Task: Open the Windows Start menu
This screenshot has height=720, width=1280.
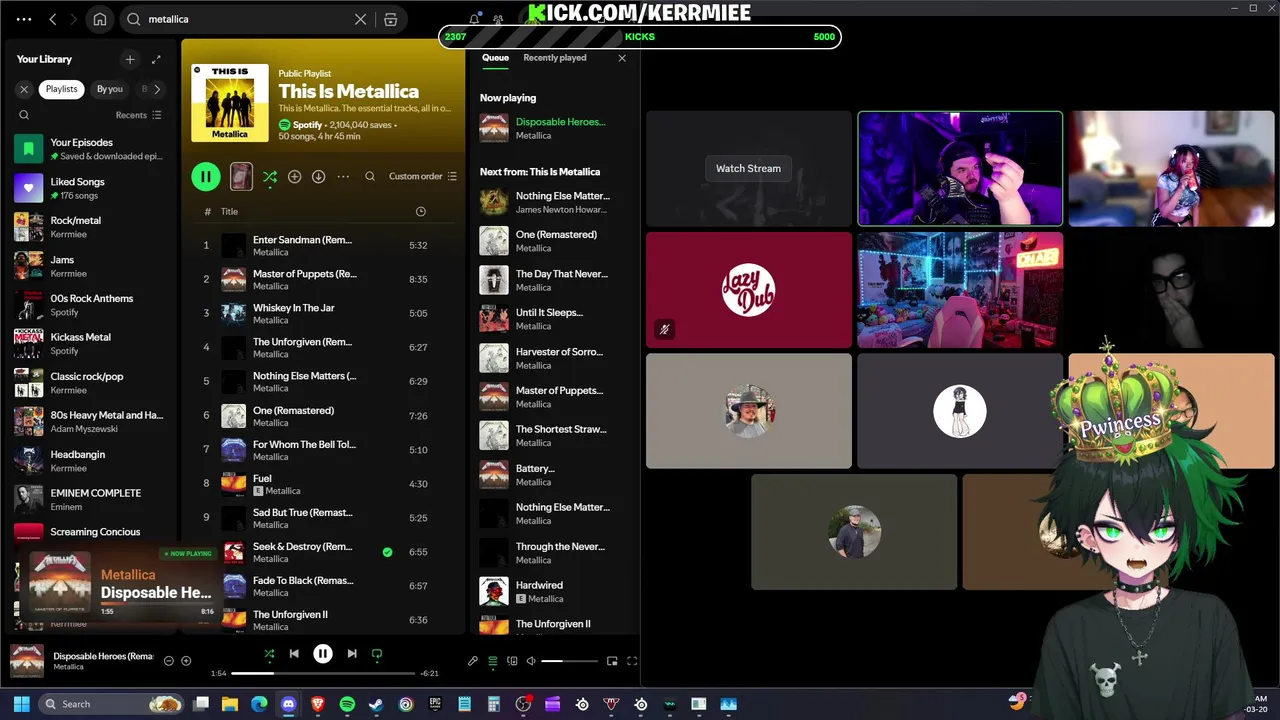Action: click(21, 704)
